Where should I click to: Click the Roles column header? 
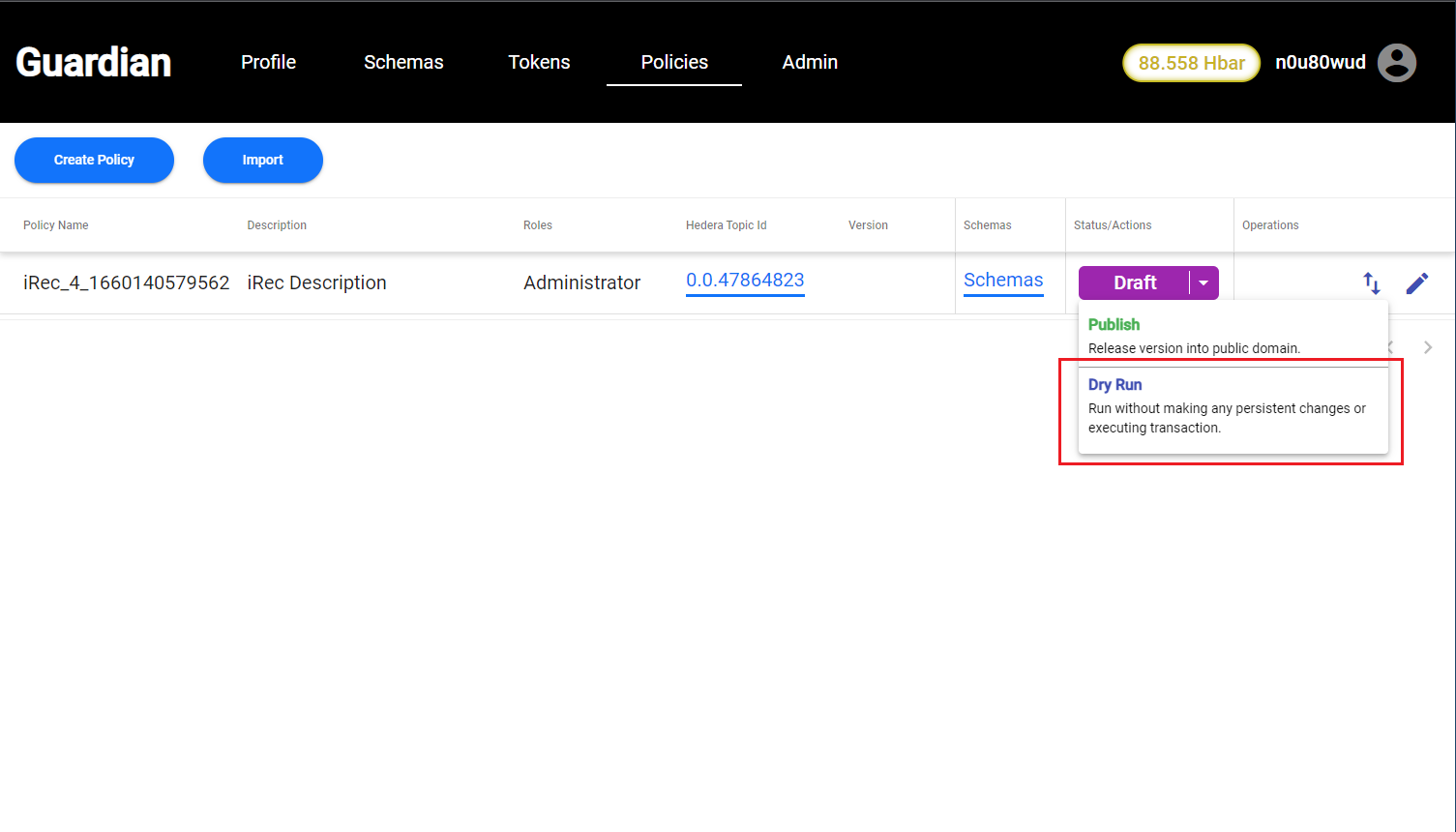pyautogui.click(x=538, y=225)
